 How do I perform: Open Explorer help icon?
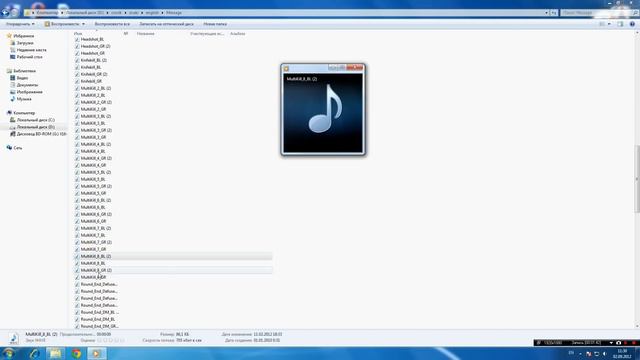[632, 24]
